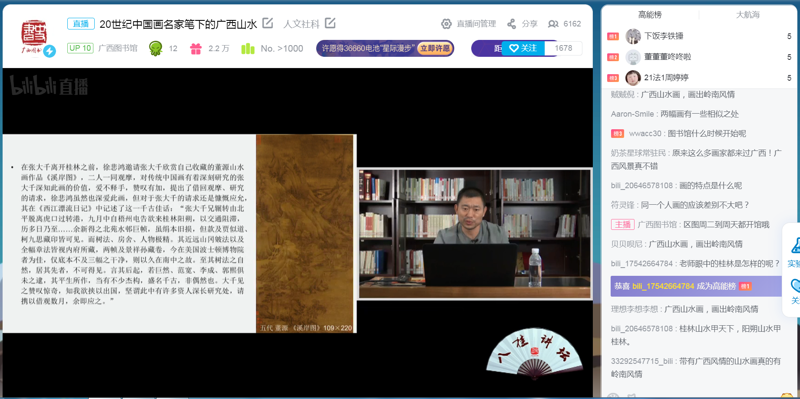800x399 pixels.
Task: Click chat user 理想李想李想
Action: coord(634,309)
